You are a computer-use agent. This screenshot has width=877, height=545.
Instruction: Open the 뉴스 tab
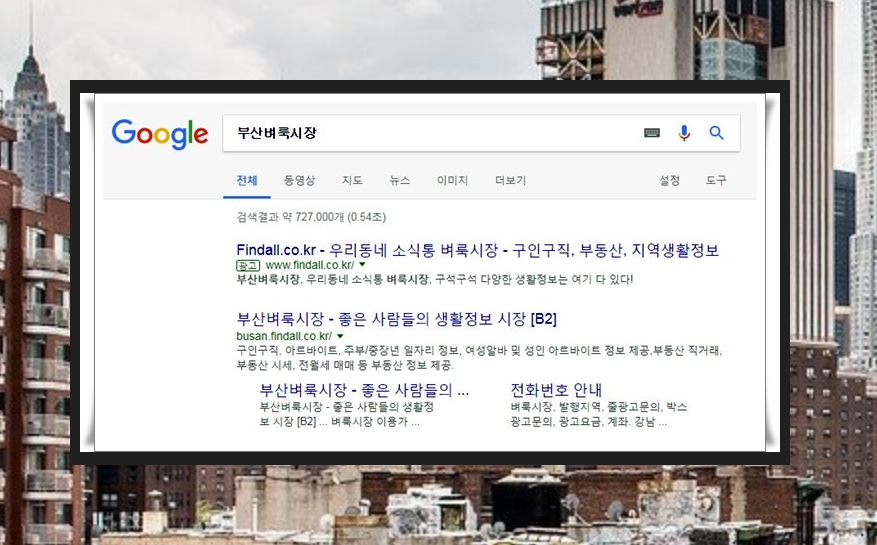pyautogui.click(x=399, y=180)
